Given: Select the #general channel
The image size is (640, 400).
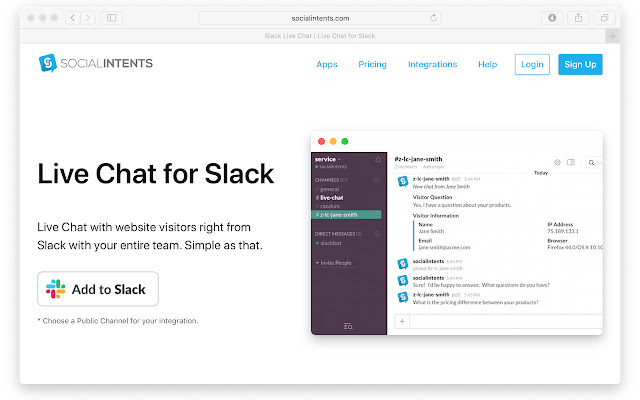Looking at the screenshot, I should [329, 189].
